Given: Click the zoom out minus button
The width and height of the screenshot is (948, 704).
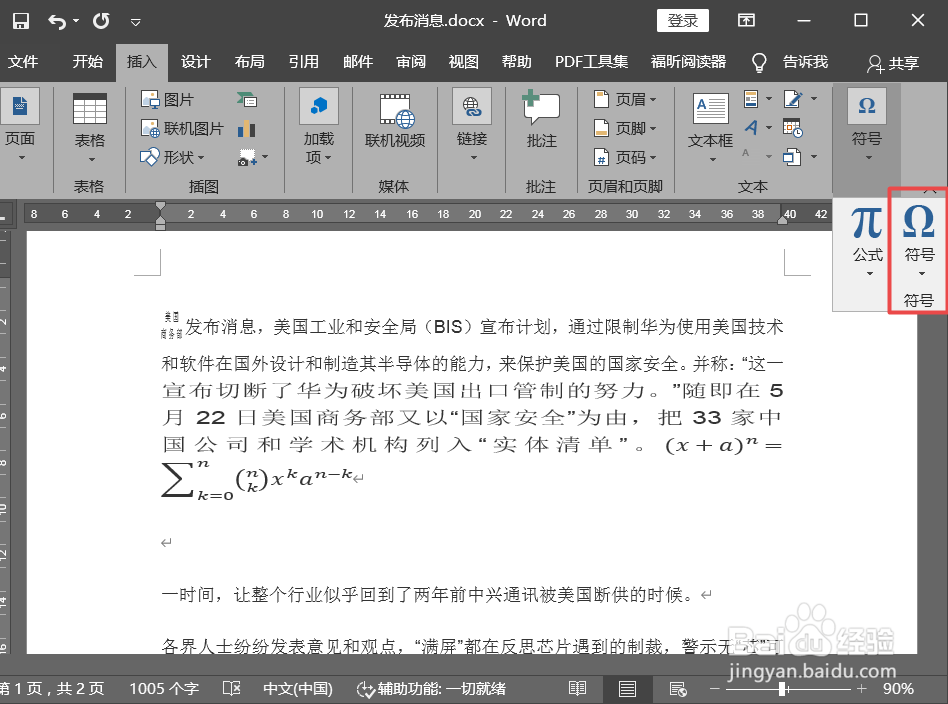Looking at the screenshot, I should click(x=715, y=688).
